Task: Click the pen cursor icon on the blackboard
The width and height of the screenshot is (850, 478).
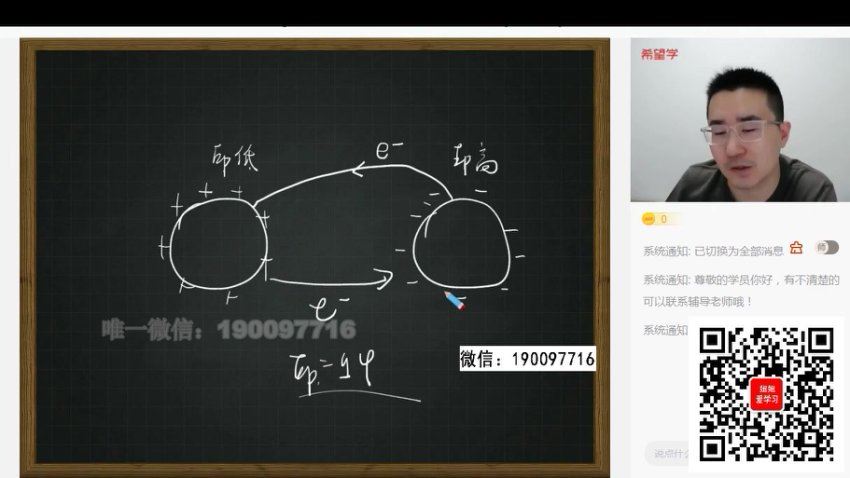Action: (454, 299)
